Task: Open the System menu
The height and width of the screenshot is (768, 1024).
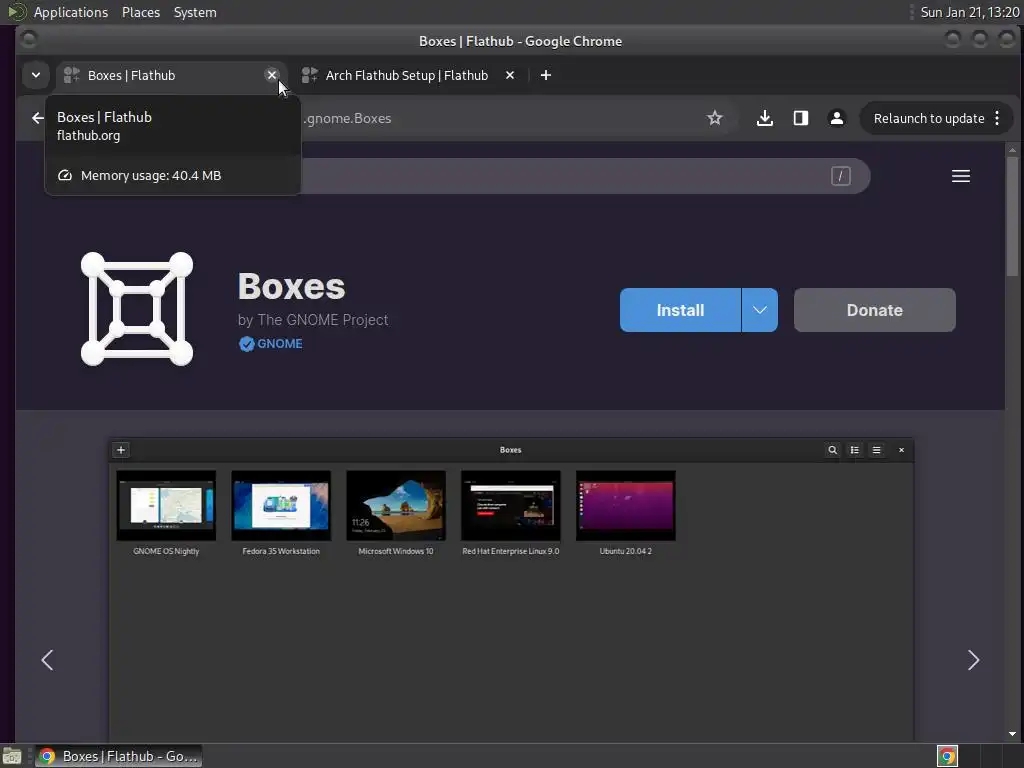Action: pyautogui.click(x=195, y=12)
